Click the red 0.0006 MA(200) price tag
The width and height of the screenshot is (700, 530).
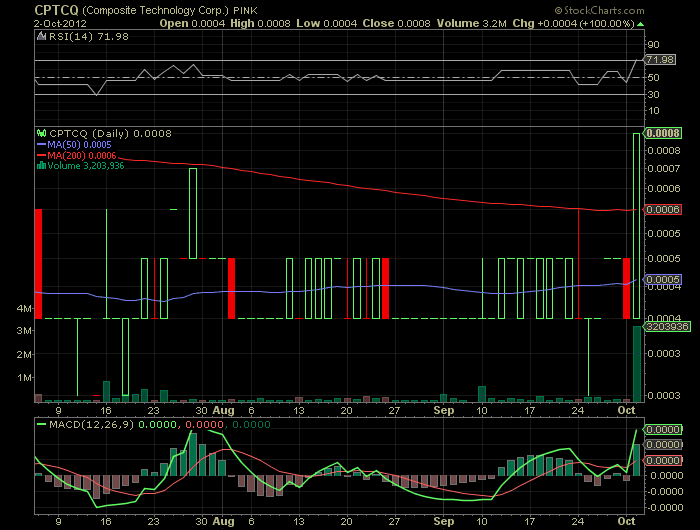click(x=663, y=210)
